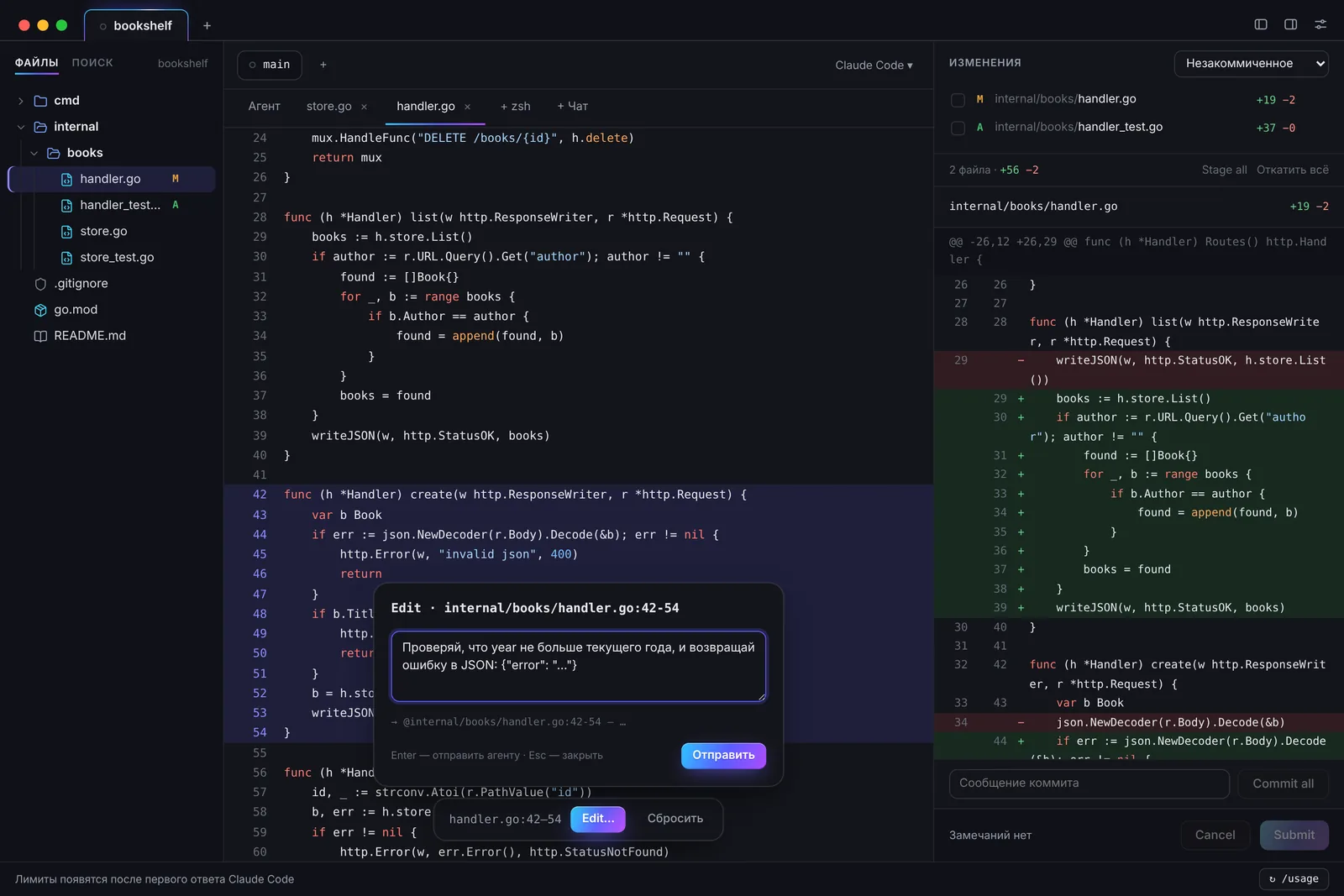
Task: Switch to the ПОИСК sidebar tab
Action: [92, 63]
